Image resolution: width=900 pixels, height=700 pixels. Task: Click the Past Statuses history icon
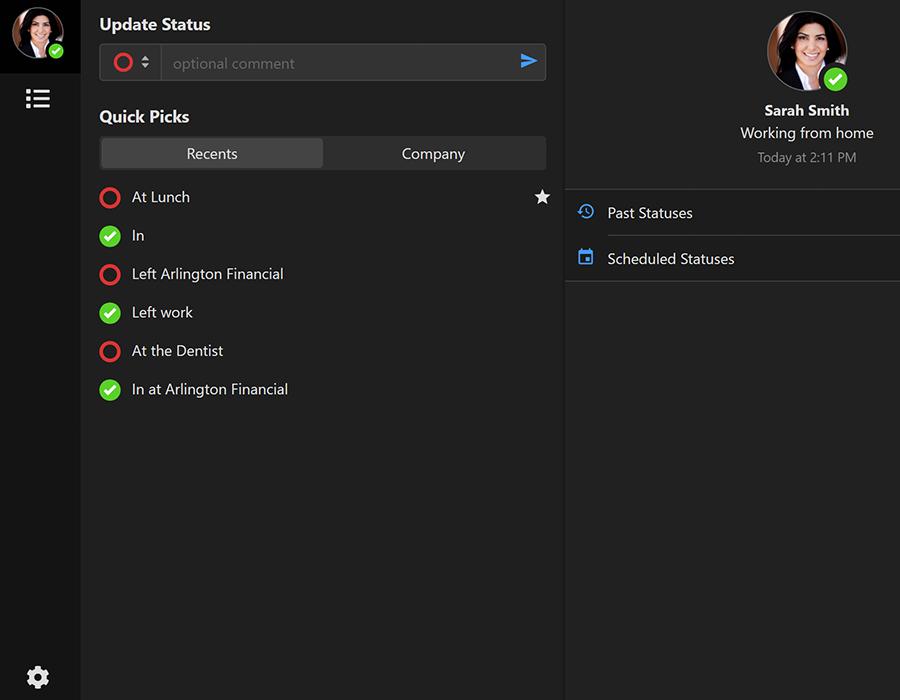coord(586,212)
